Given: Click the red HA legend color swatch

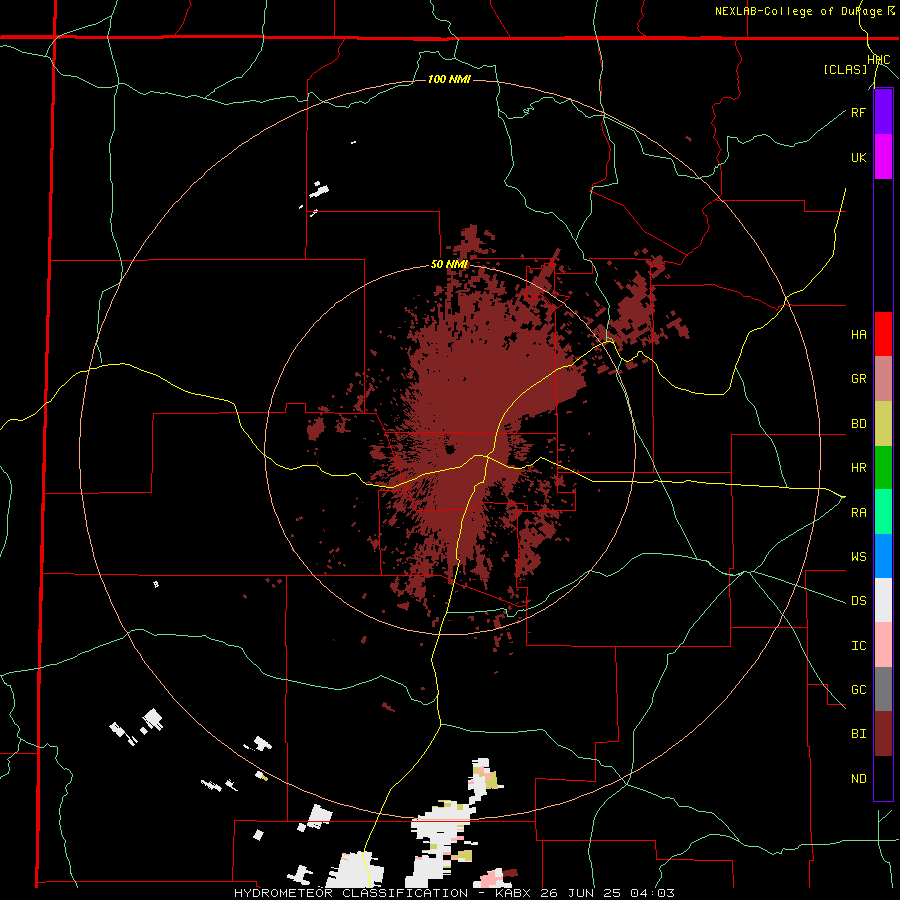Looking at the screenshot, I should (883, 334).
